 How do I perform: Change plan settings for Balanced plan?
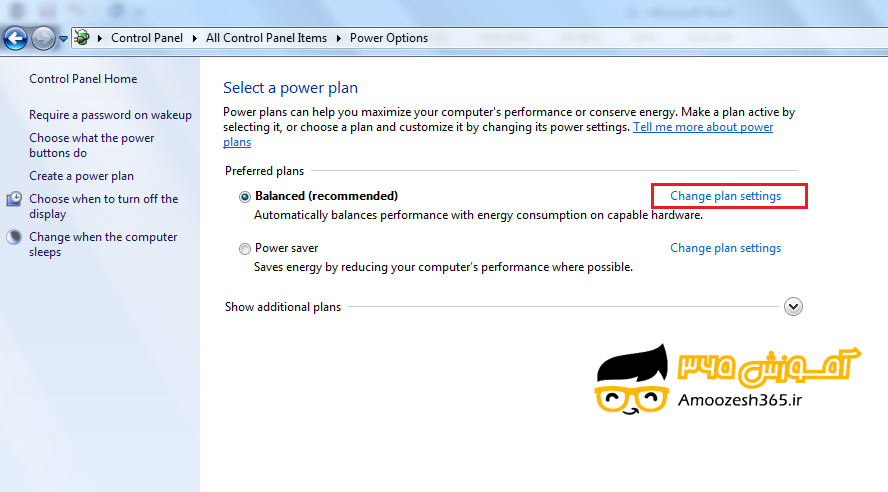(725, 196)
